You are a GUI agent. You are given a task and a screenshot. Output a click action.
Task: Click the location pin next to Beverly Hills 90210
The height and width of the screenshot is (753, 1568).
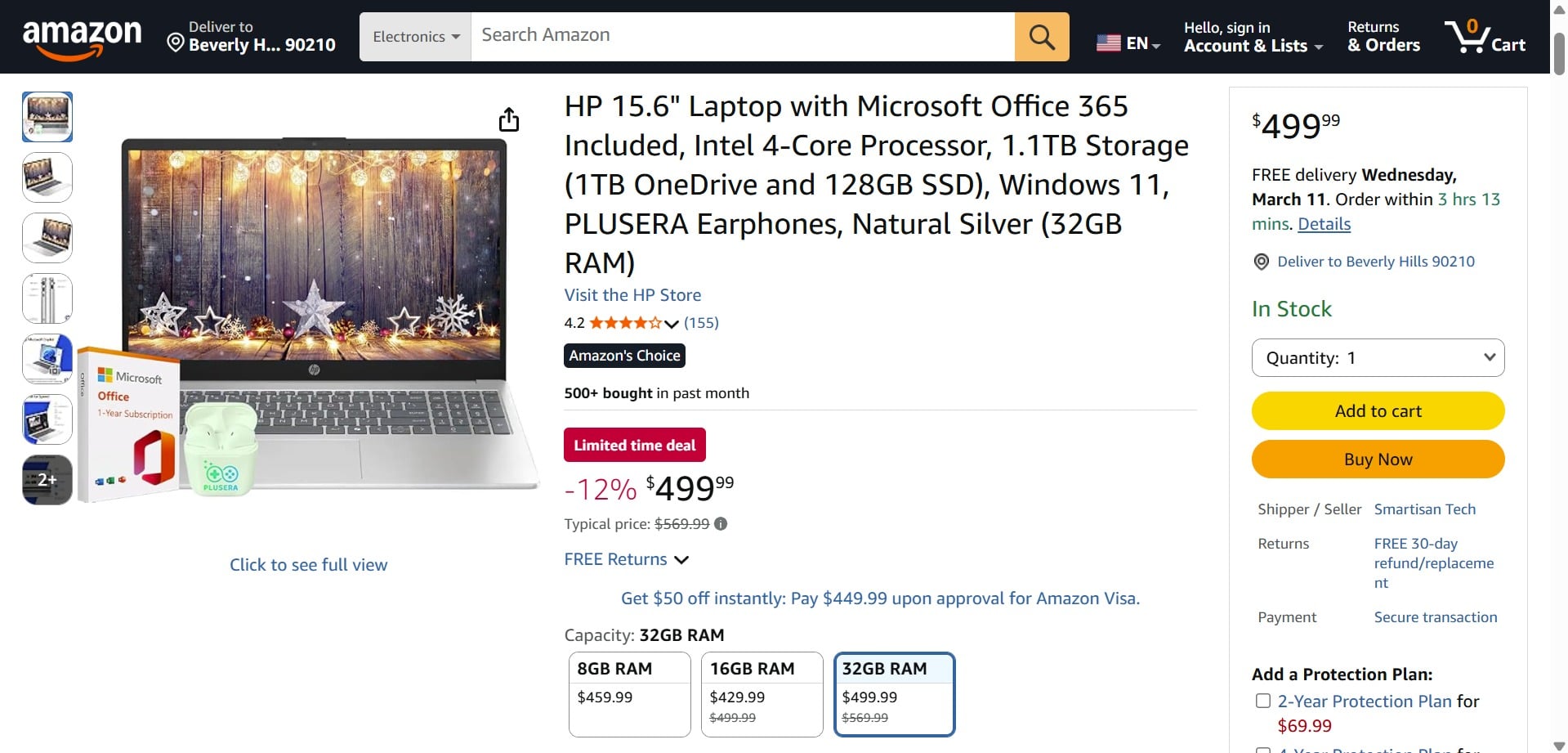pos(1261,262)
